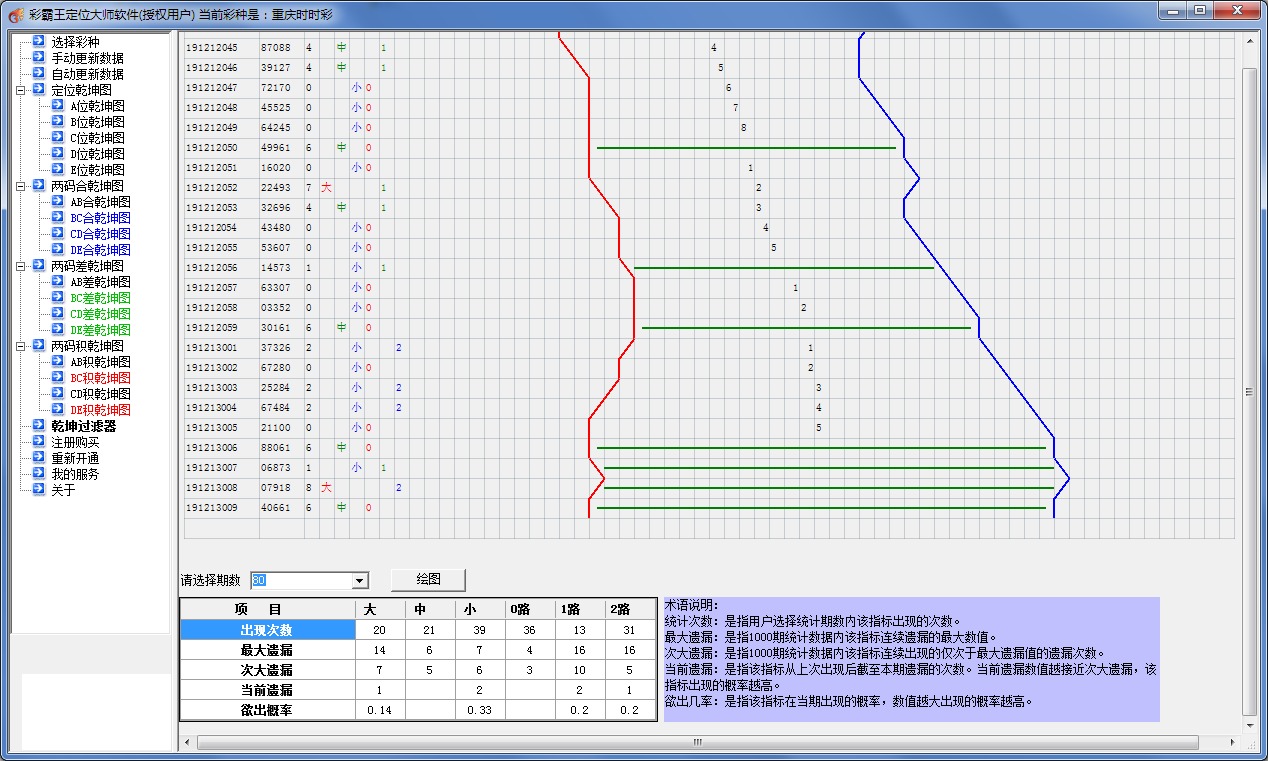Click the arrow icon beside 选择彩种
Viewport: 1268px width, 761px height.
[38, 42]
